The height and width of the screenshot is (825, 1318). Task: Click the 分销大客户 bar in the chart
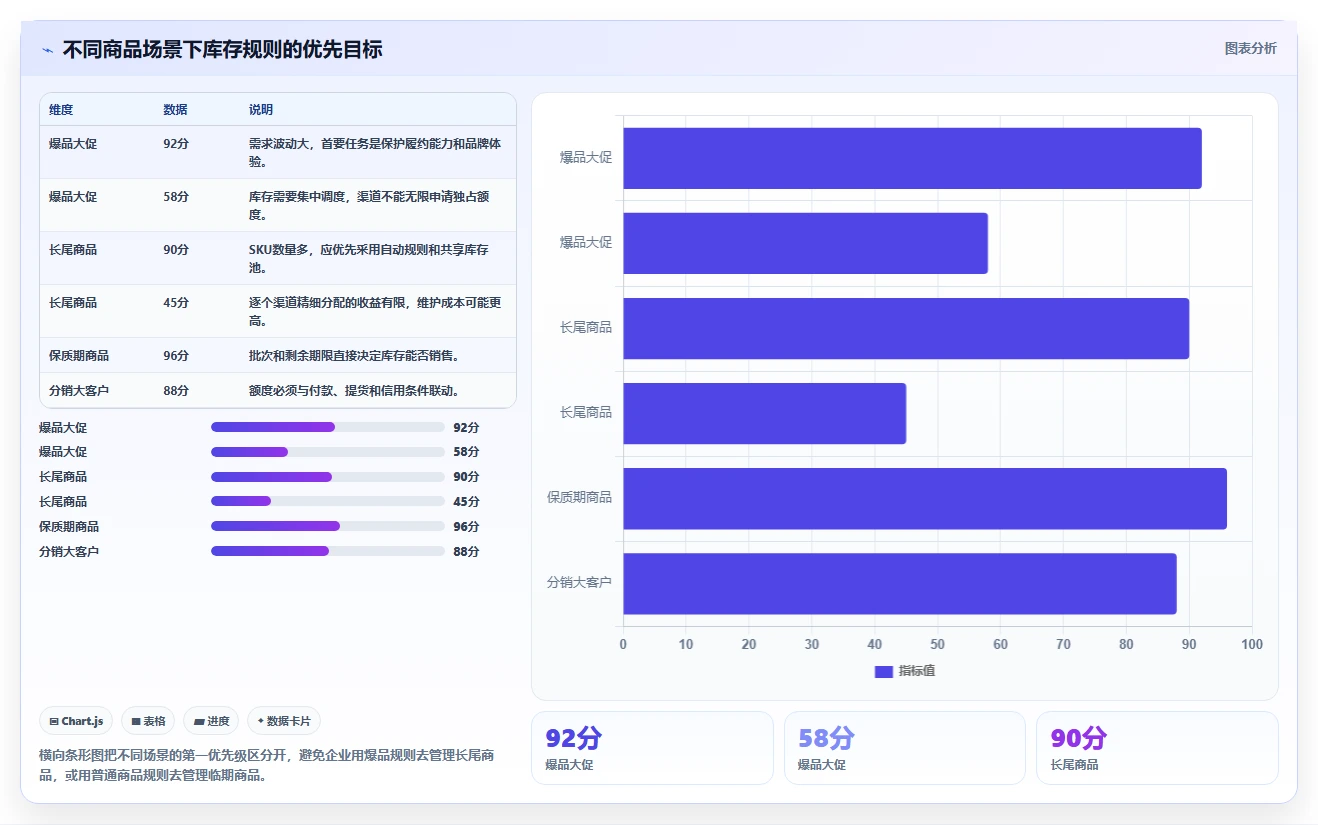click(900, 583)
